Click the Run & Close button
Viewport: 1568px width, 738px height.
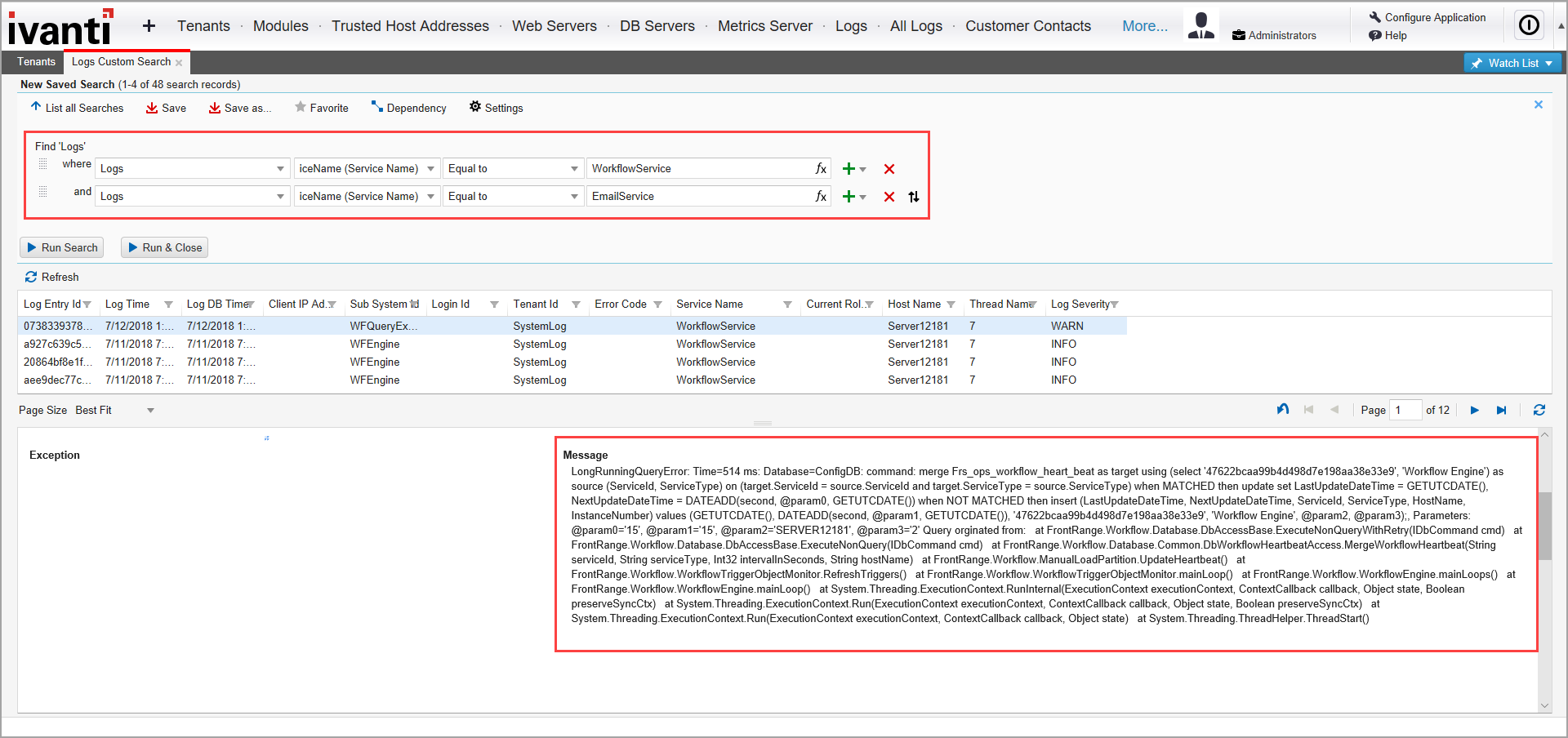click(x=164, y=247)
